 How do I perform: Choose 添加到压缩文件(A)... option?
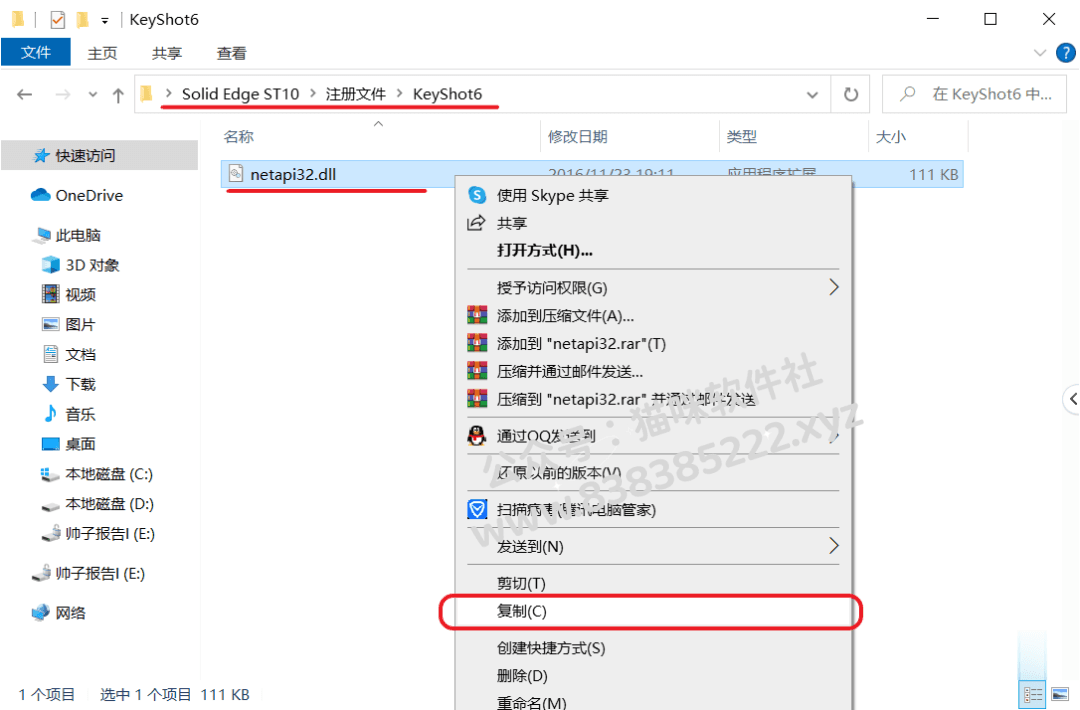[653, 316]
